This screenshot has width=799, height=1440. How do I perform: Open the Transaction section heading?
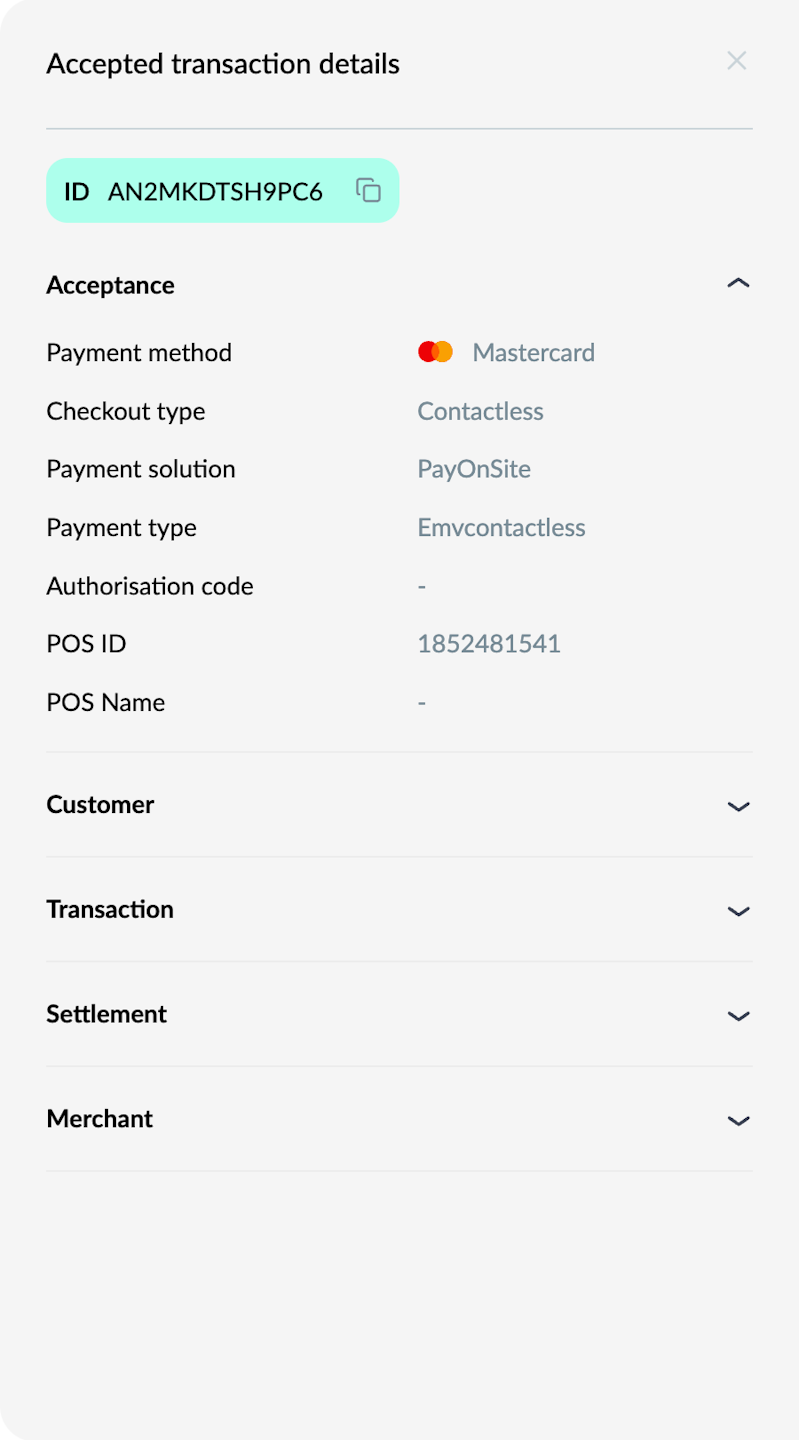[x=110, y=909]
